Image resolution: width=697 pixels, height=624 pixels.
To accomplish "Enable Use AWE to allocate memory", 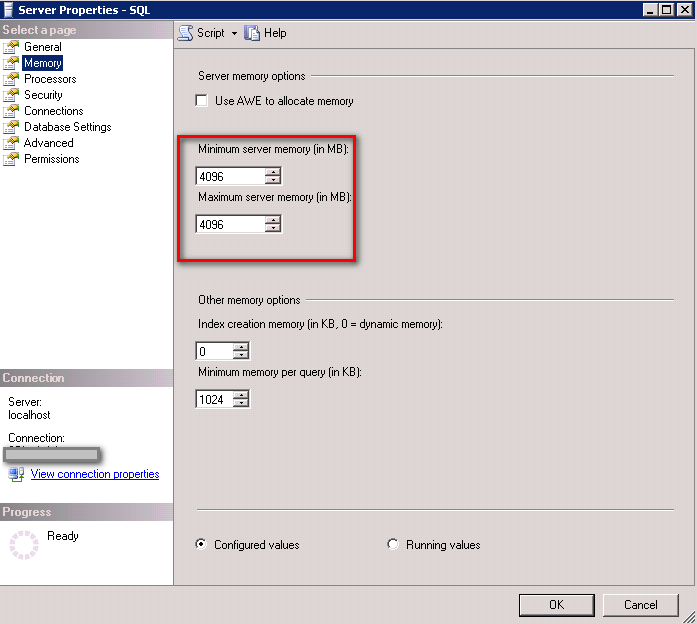I will pyautogui.click(x=201, y=100).
